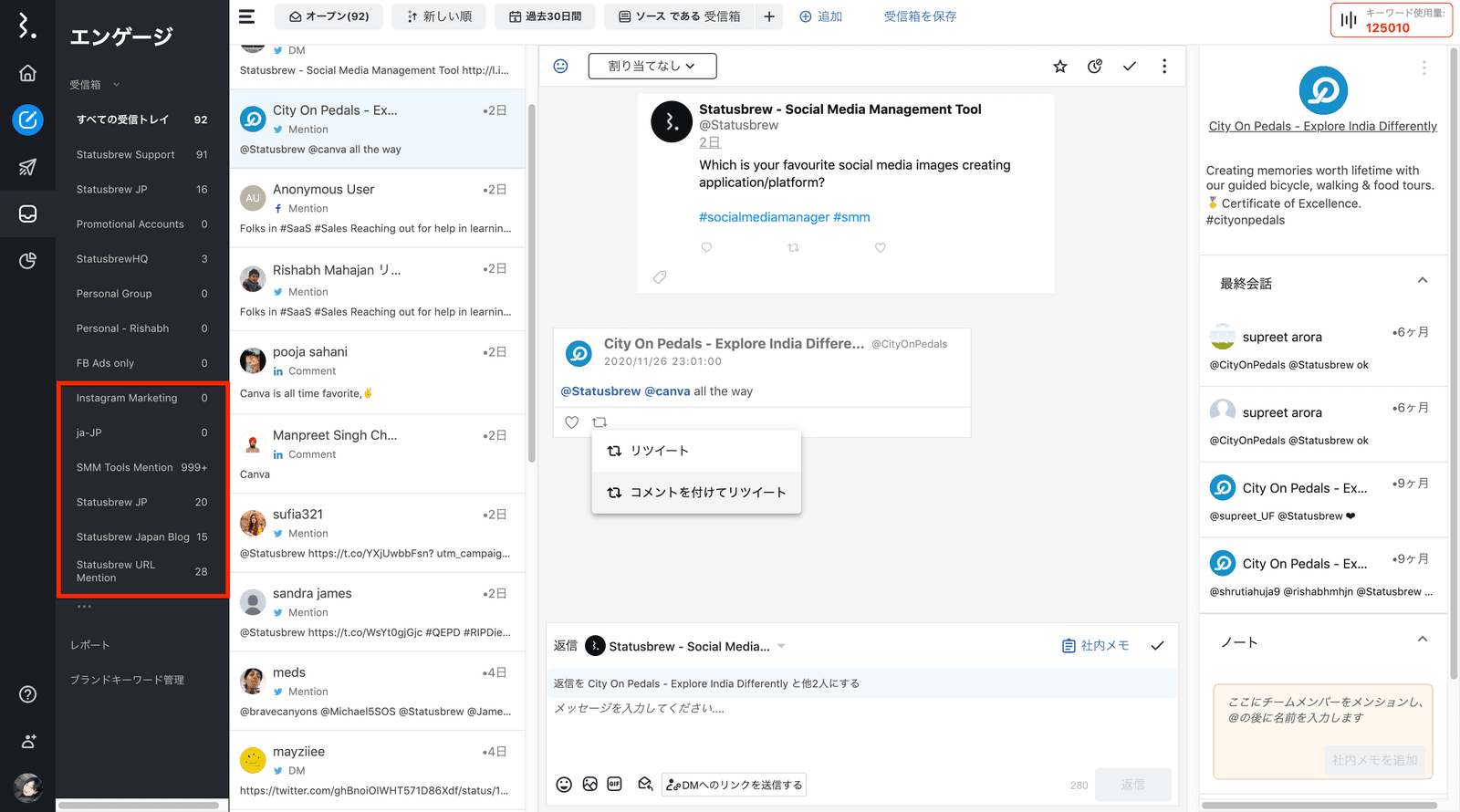Viewport: 1460px width, 812px height.
Task: Click DMへのリンクを送信する button
Action: 735,785
